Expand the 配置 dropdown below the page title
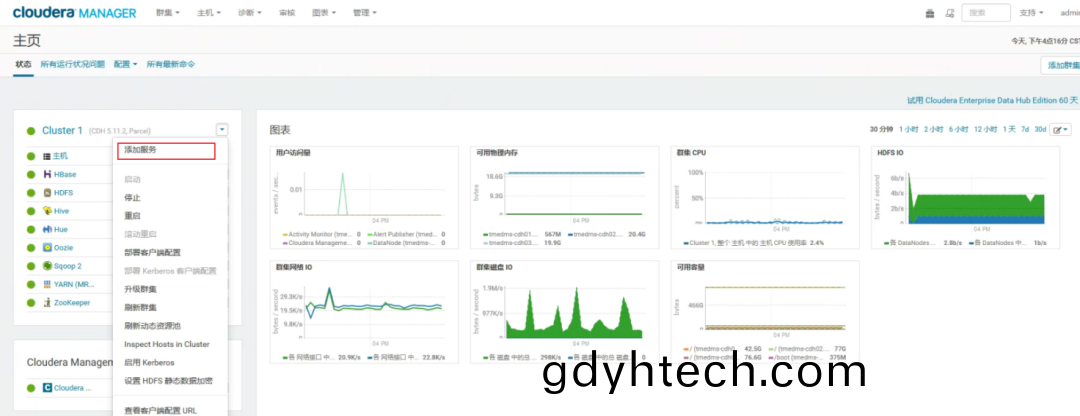1080x416 pixels. coord(126,64)
